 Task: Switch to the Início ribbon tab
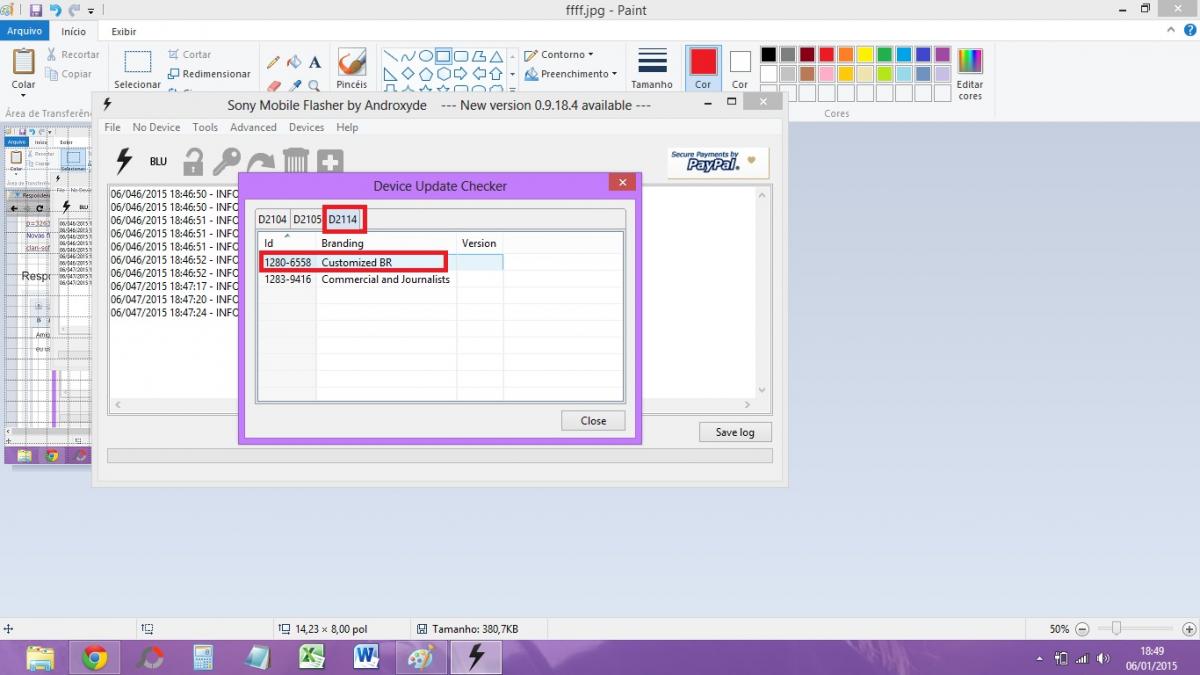74,31
